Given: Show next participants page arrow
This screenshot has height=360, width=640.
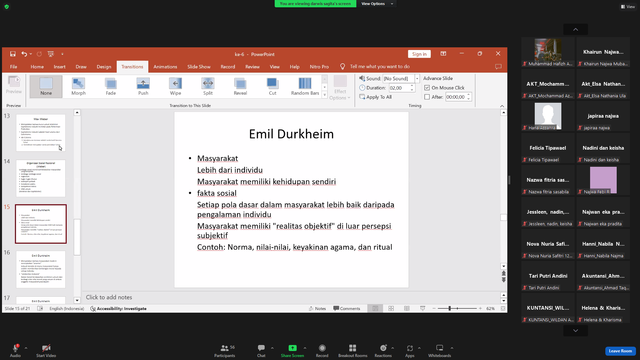Looking at the screenshot, I should coord(576,331).
